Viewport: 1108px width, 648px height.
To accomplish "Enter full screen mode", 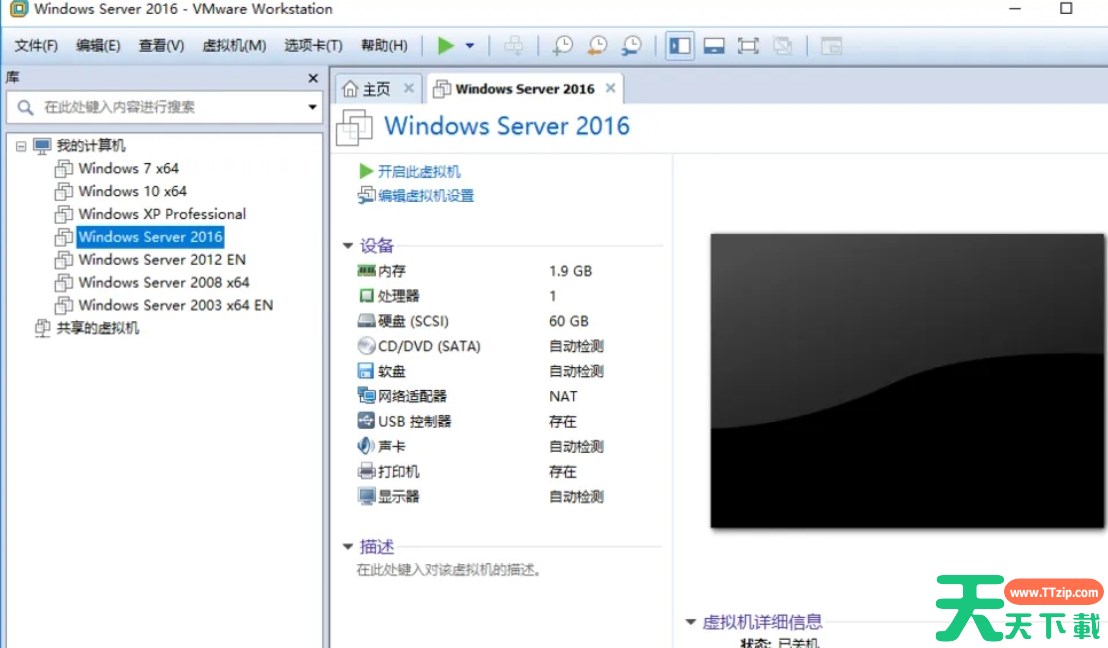I will pos(747,45).
